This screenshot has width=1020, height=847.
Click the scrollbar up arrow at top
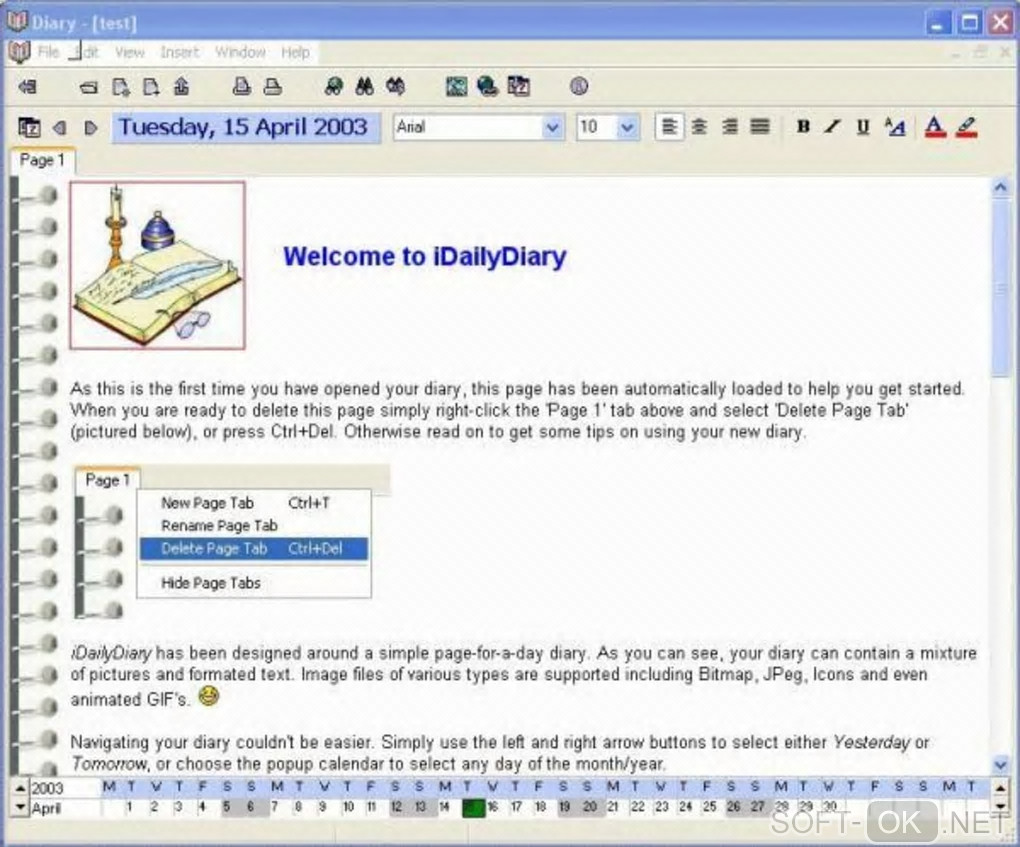point(1000,188)
